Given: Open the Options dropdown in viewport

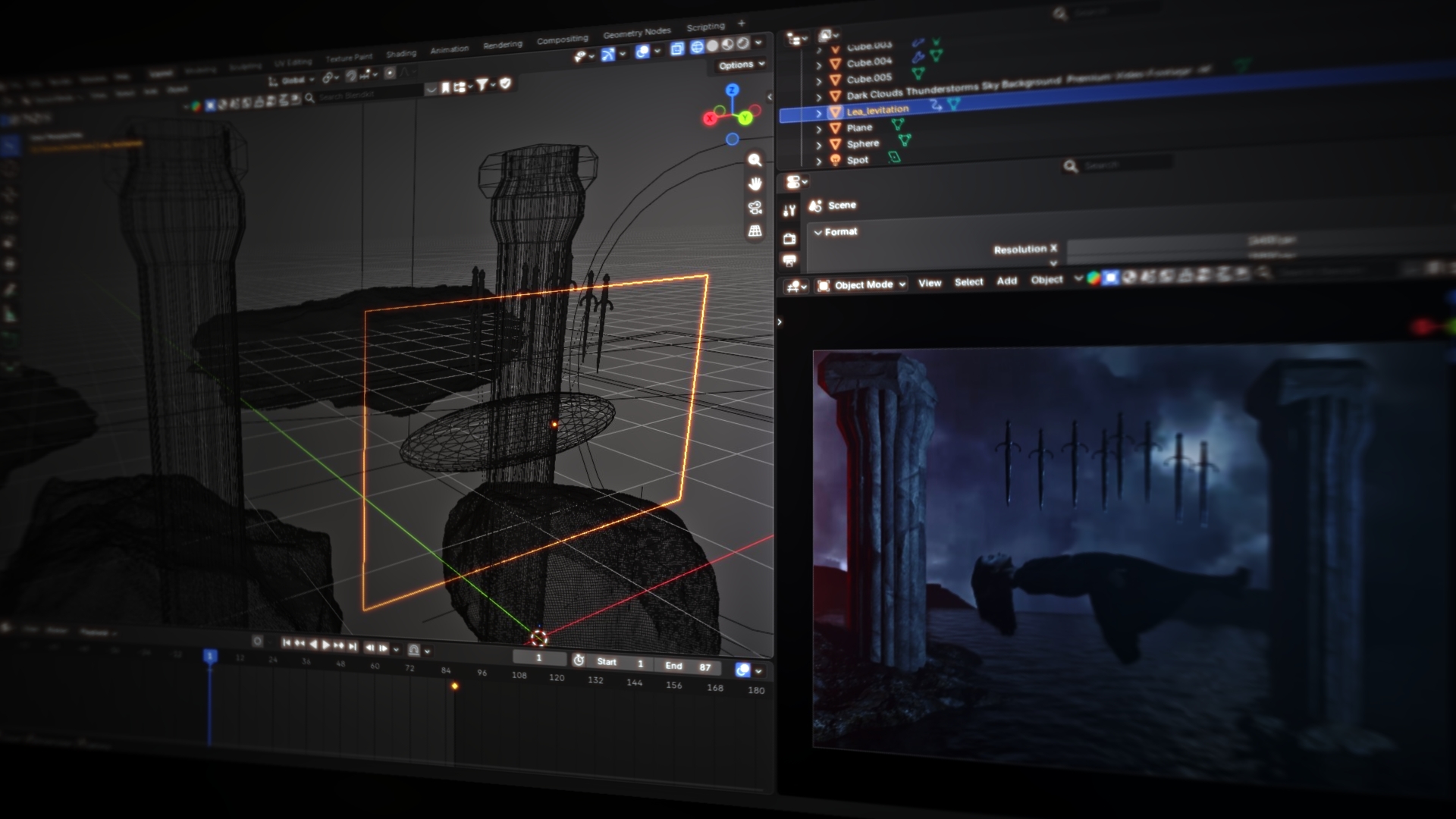Looking at the screenshot, I should (x=741, y=65).
